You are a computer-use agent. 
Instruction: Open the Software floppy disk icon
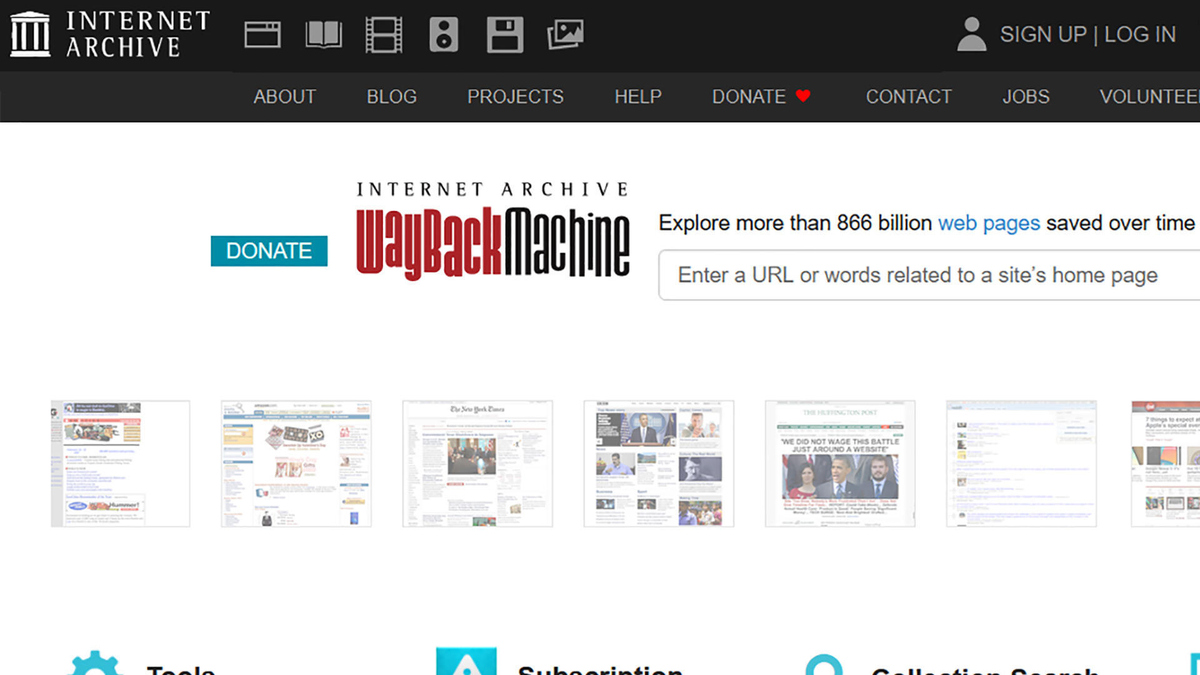pos(505,35)
